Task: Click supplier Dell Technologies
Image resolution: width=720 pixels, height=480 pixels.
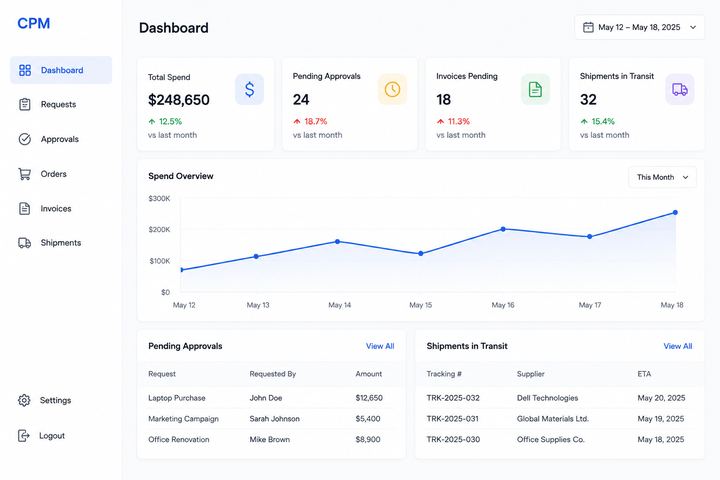Action: 547,398
